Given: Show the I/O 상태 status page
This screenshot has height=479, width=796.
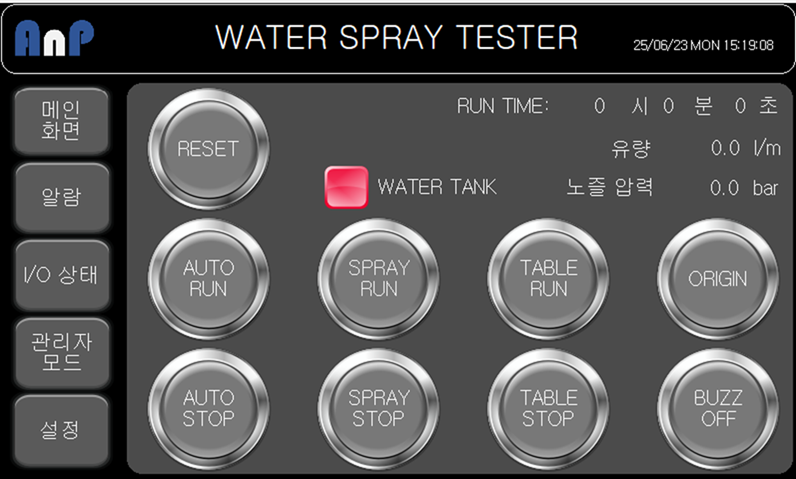Looking at the screenshot, I should coord(61,275).
